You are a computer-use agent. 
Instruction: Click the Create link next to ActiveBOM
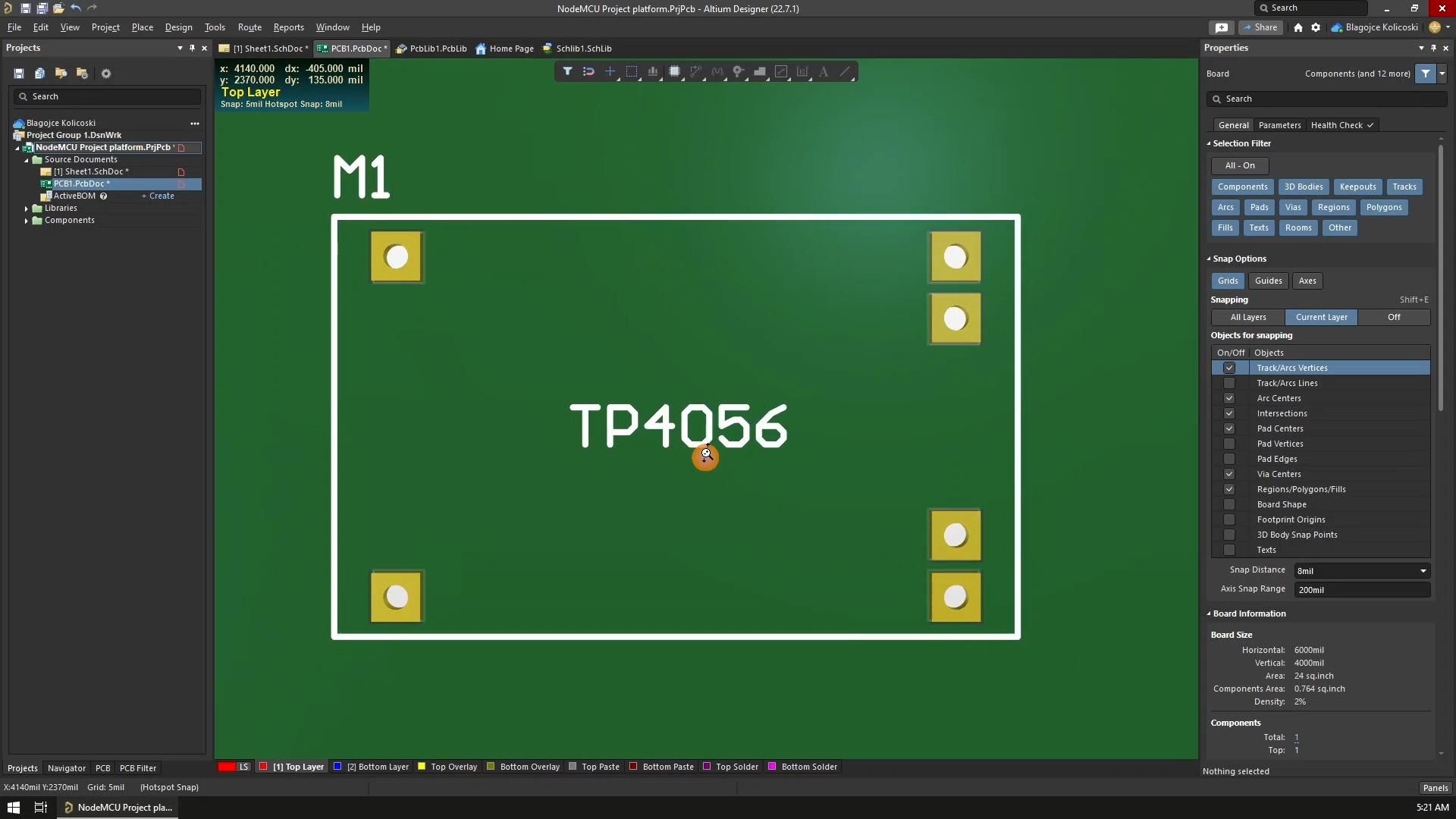157,196
